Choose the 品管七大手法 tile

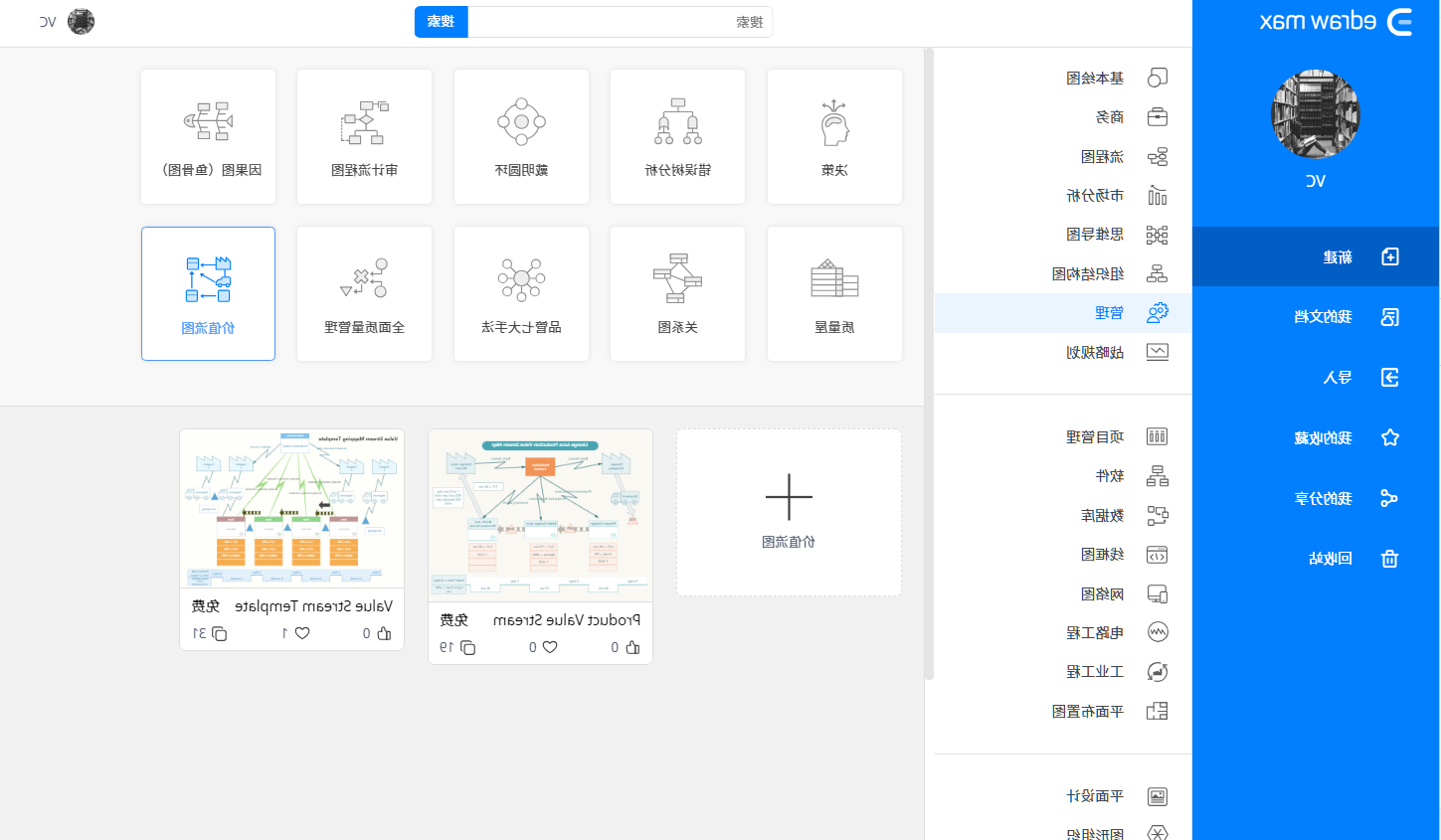click(x=521, y=293)
